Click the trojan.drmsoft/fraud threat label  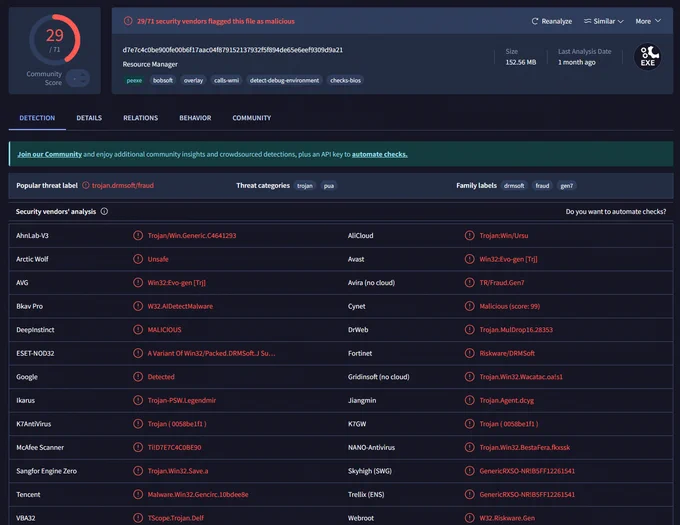(123, 186)
